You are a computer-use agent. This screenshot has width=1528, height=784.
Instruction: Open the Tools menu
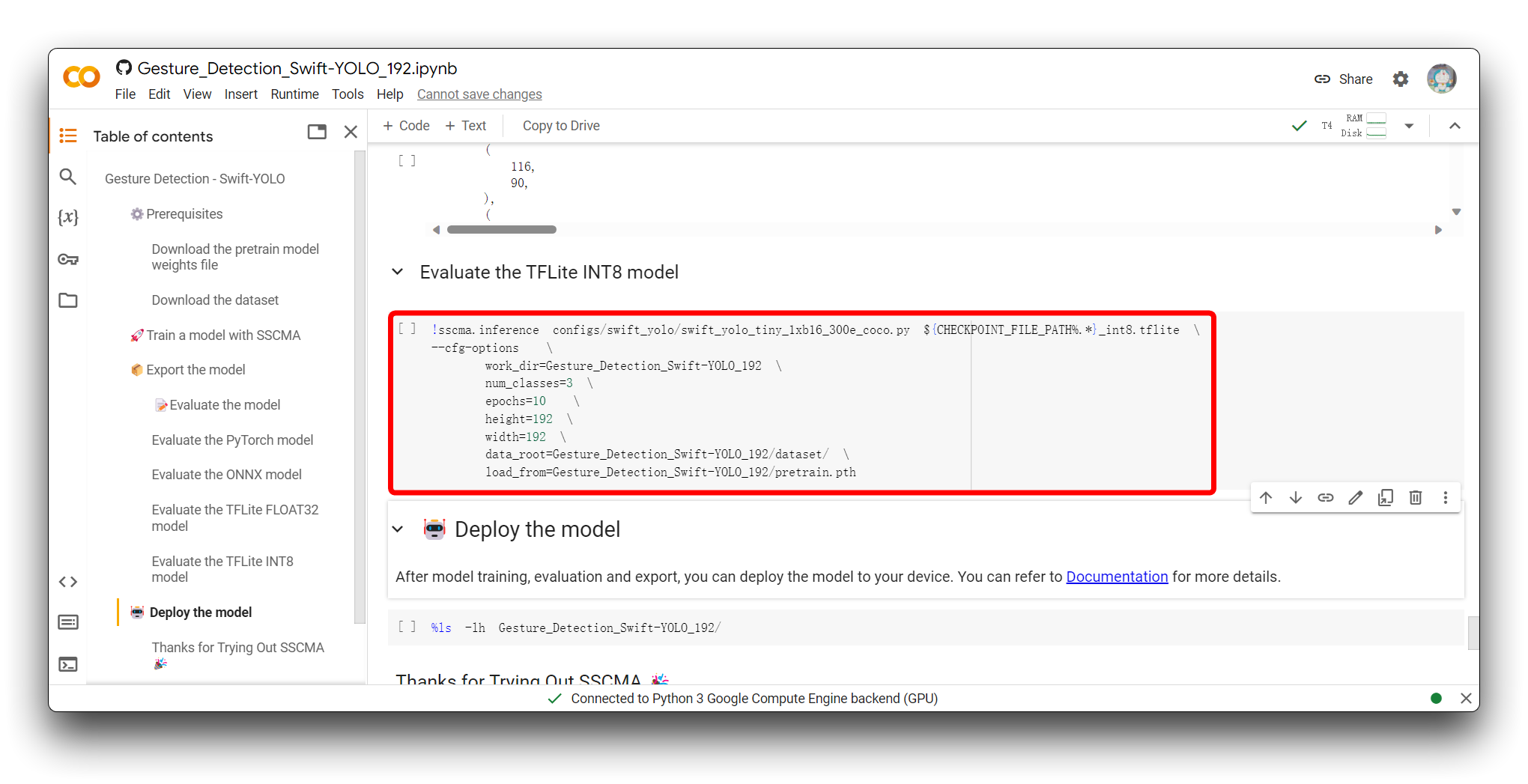(348, 94)
